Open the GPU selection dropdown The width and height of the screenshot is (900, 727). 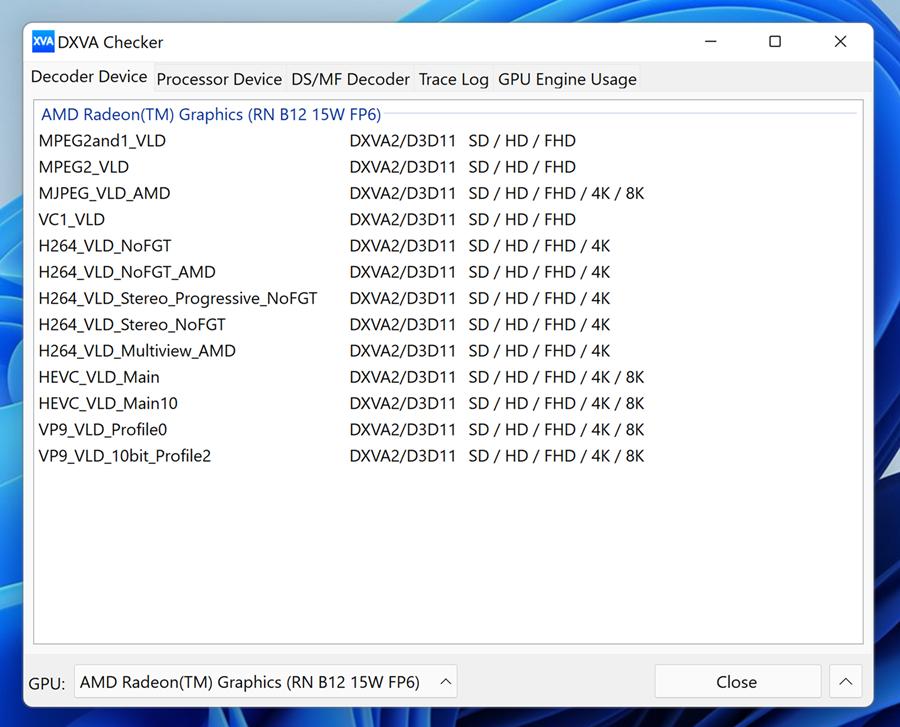pos(265,682)
